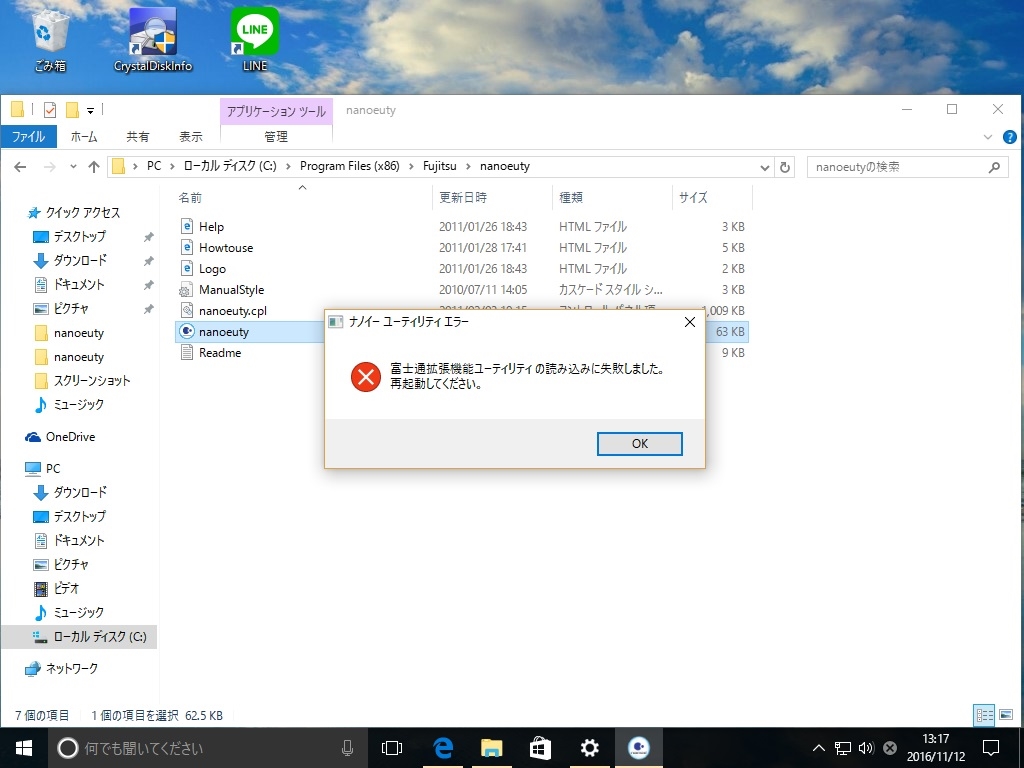
Task: Open the Windows Start menu
Action: [24, 748]
